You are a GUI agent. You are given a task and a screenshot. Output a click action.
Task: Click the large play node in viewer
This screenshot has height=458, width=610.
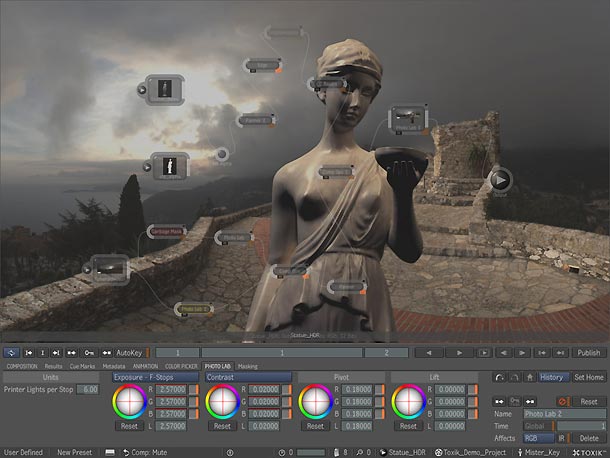(500, 180)
